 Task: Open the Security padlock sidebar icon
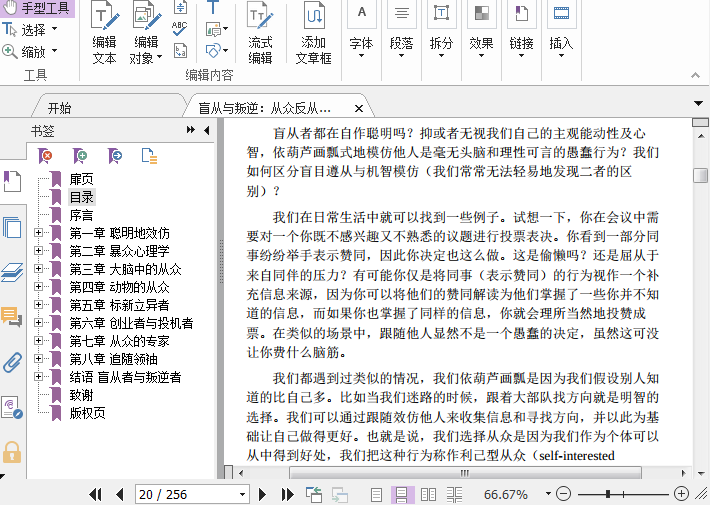click(x=12, y=452)
